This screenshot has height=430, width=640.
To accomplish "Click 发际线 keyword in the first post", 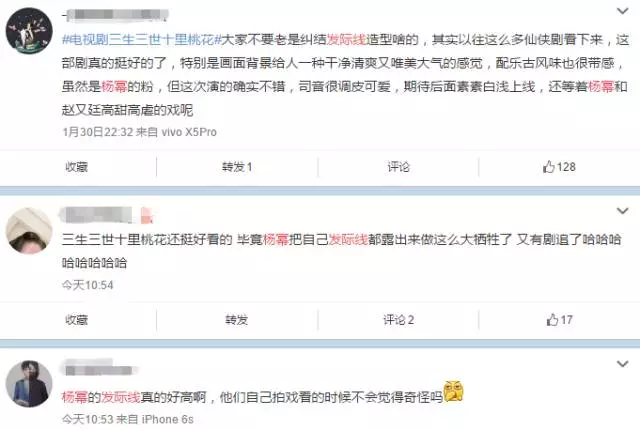I will pyautogui.click(x=347, y=40).
